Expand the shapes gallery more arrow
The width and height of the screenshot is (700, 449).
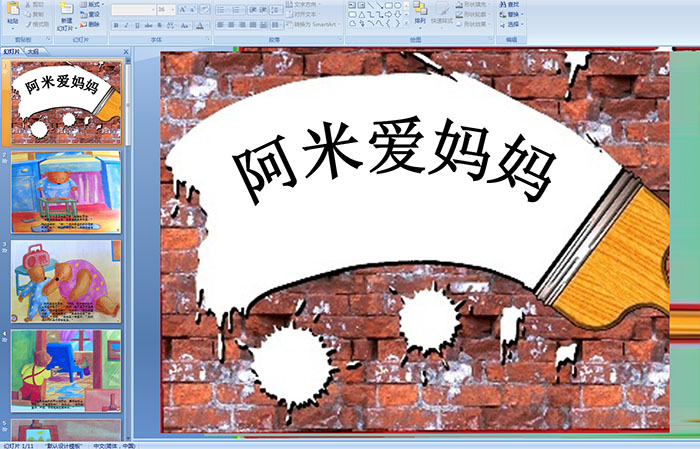coord(406,23)
